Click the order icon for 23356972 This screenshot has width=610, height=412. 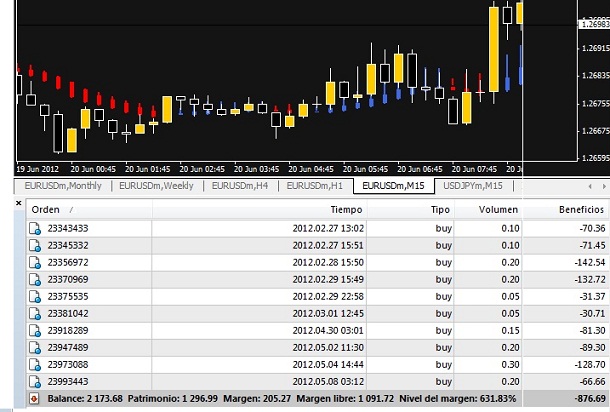36,262
